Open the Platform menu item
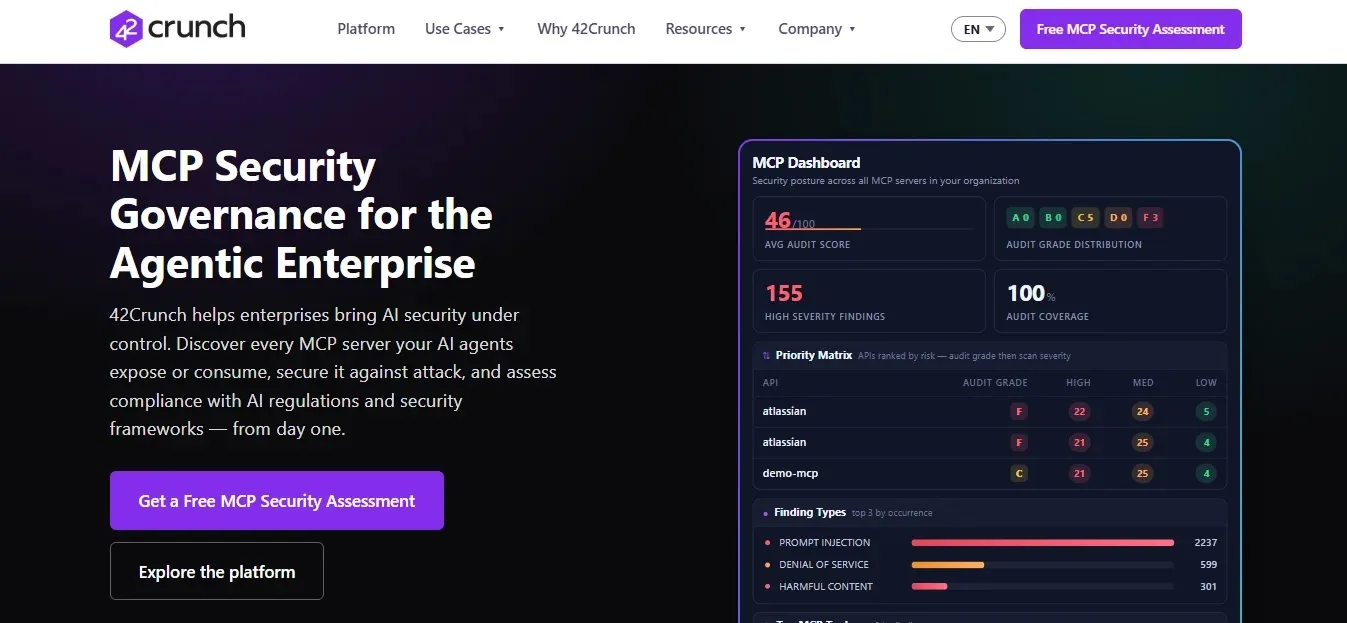Viewport: 1347px width, 623px height. point(366,29)
